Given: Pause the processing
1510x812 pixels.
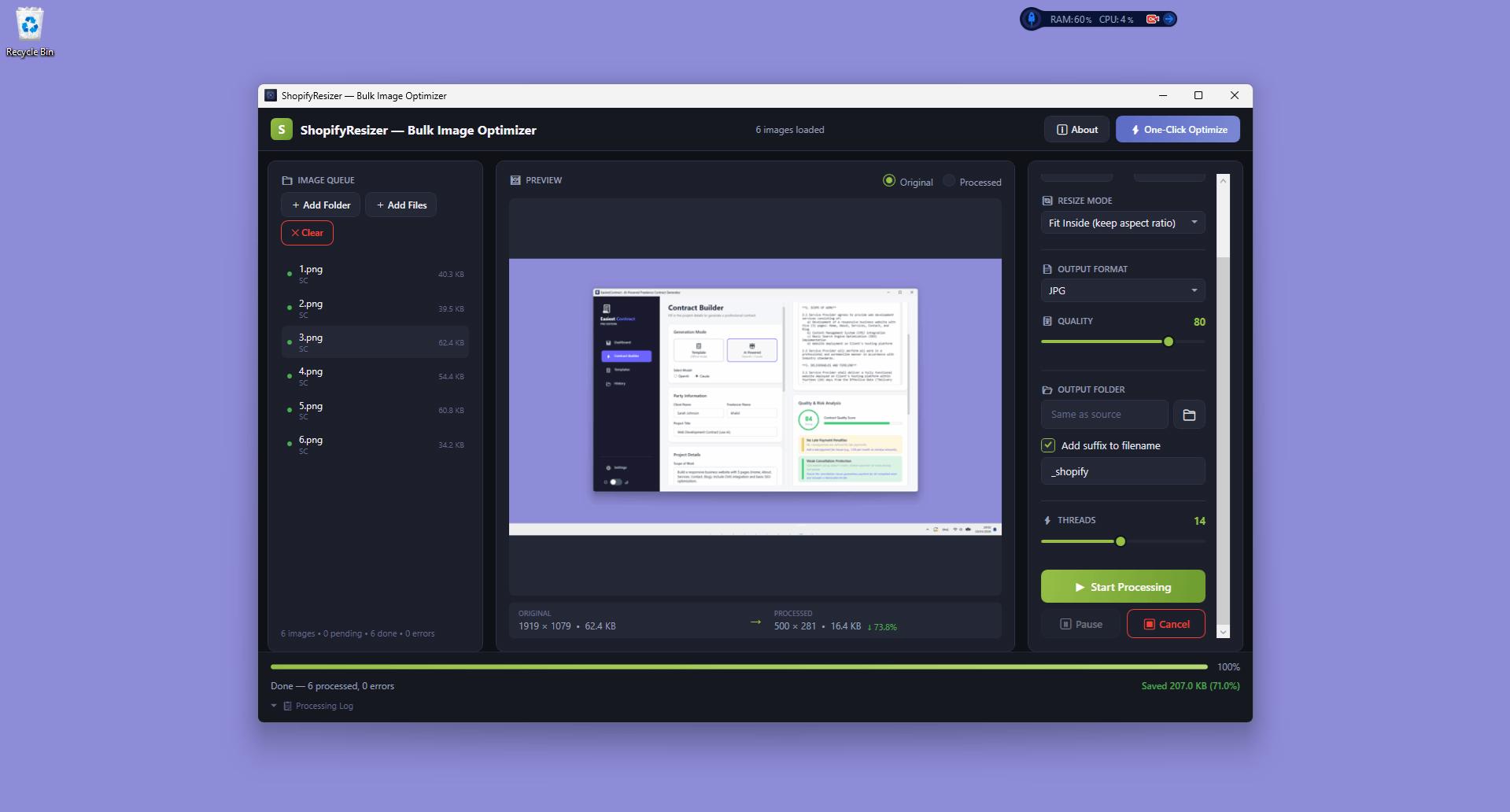Looking at the screenshot, I should tap(1081, 624).
